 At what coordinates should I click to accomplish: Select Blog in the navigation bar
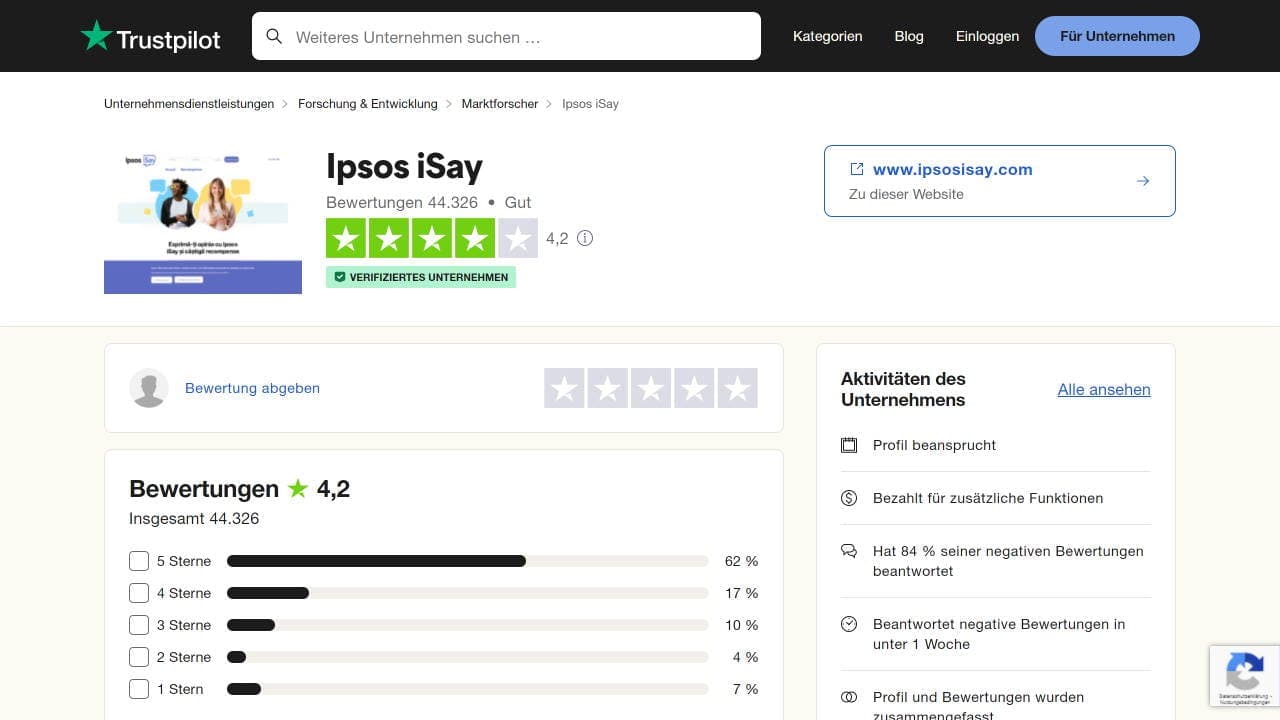pyautogui.click(x=908, y=36)
